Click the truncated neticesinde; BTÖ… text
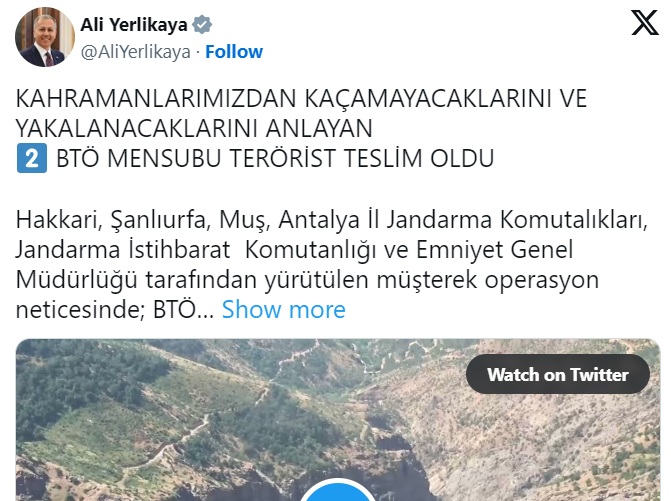 (115, 309)
